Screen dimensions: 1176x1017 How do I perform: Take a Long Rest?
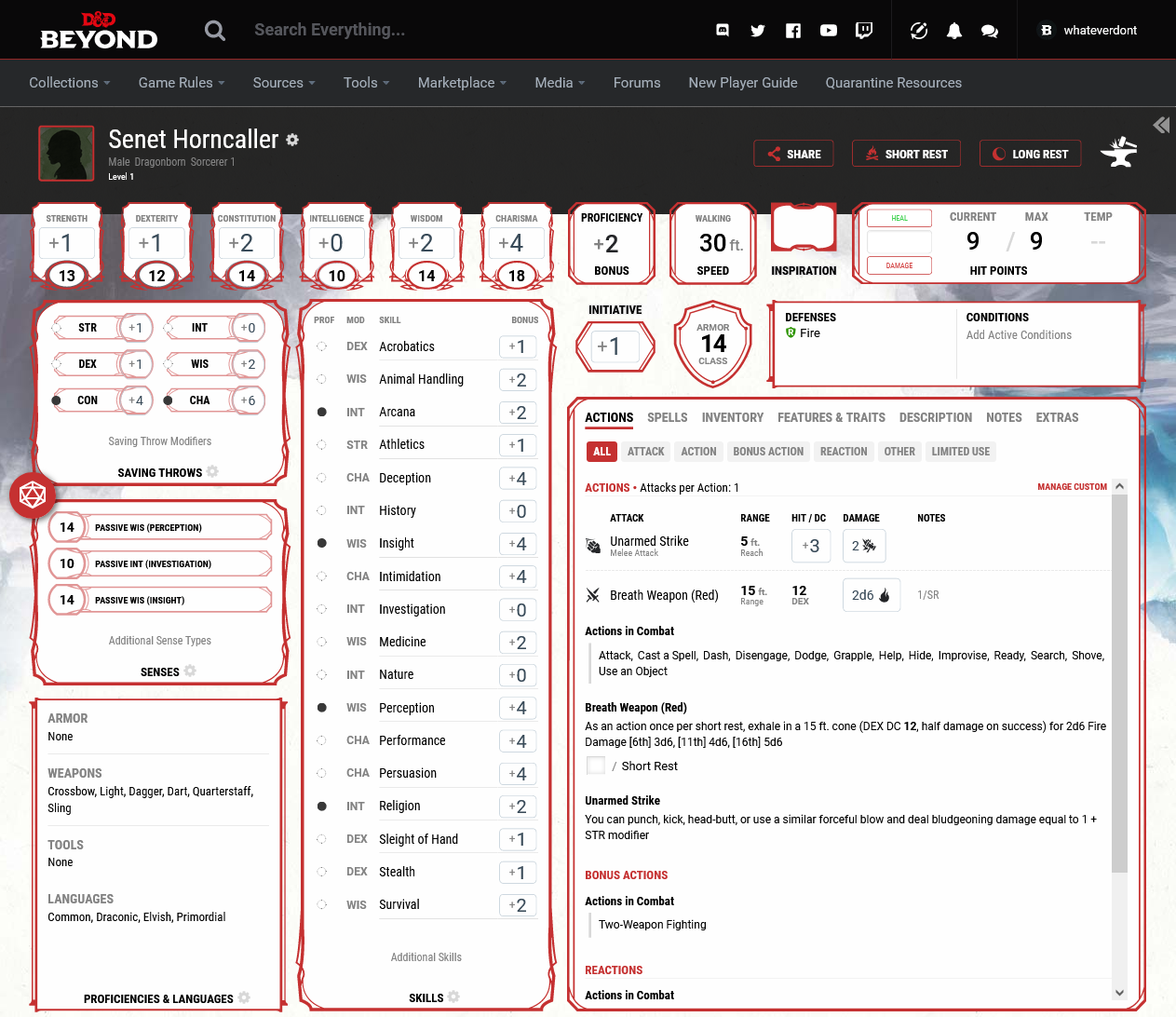1030,154
